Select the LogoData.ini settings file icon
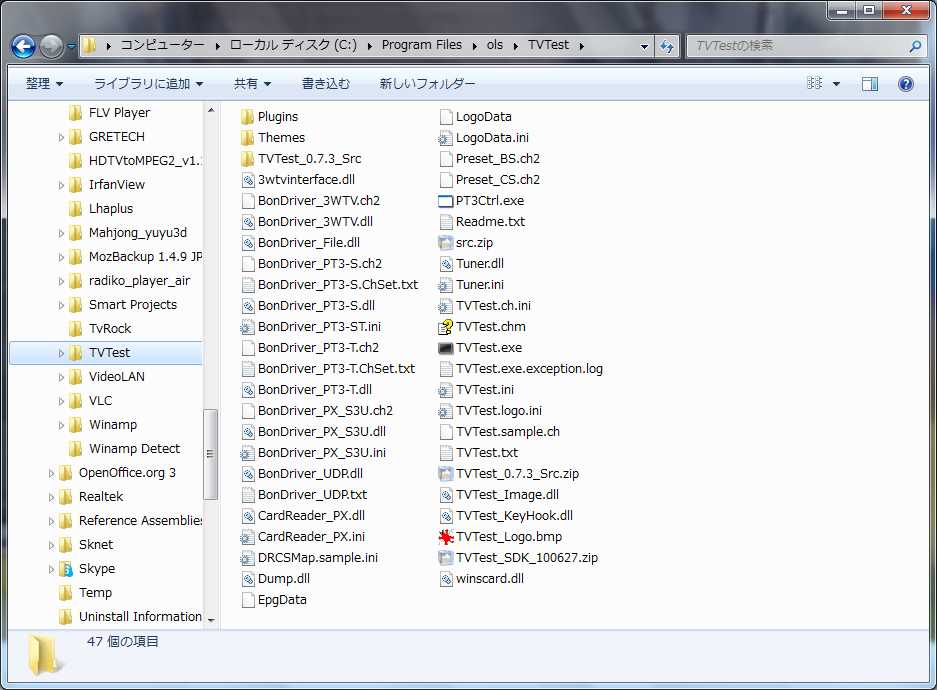 point(446,138)
